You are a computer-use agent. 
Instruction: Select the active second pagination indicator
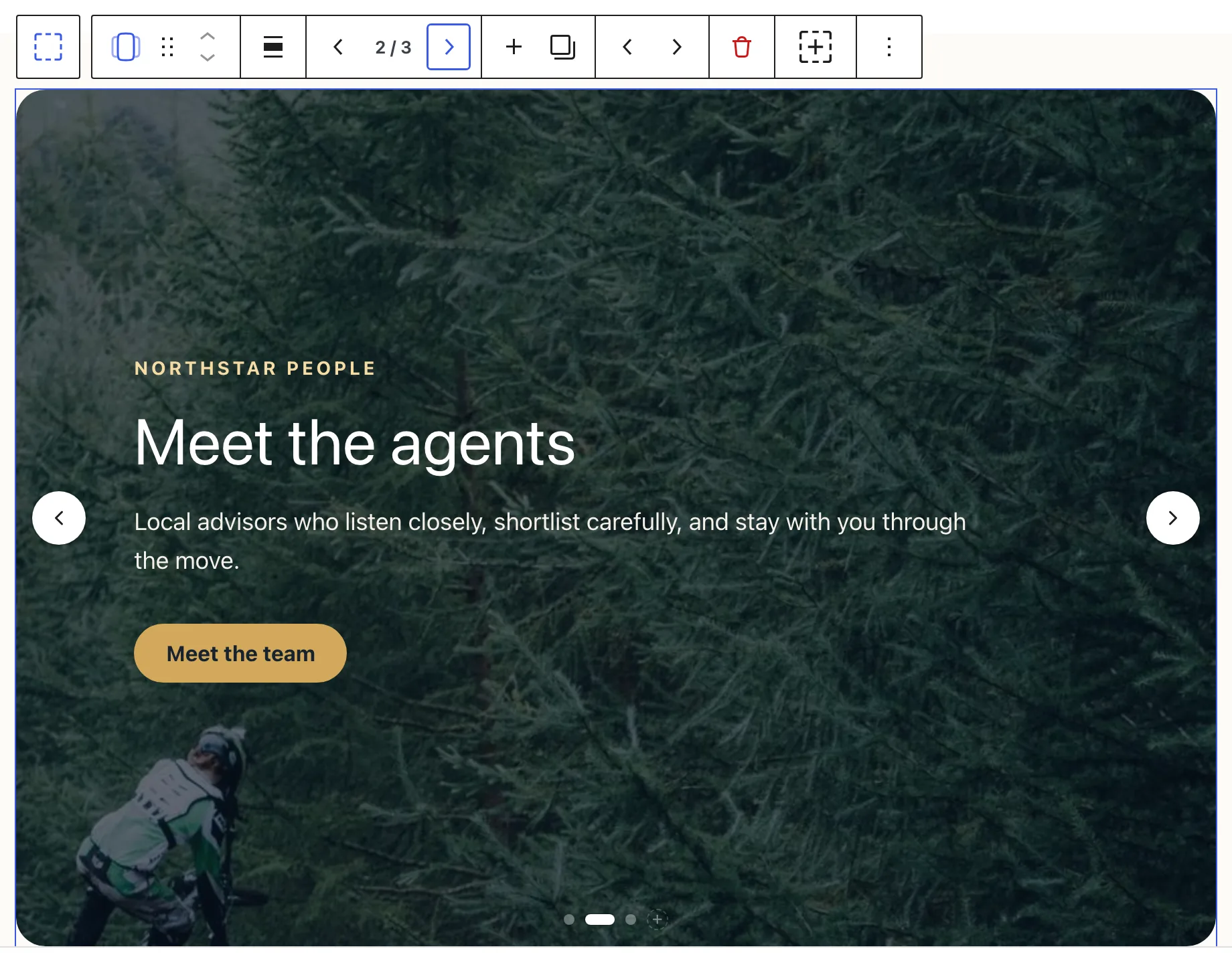(600, 920)
